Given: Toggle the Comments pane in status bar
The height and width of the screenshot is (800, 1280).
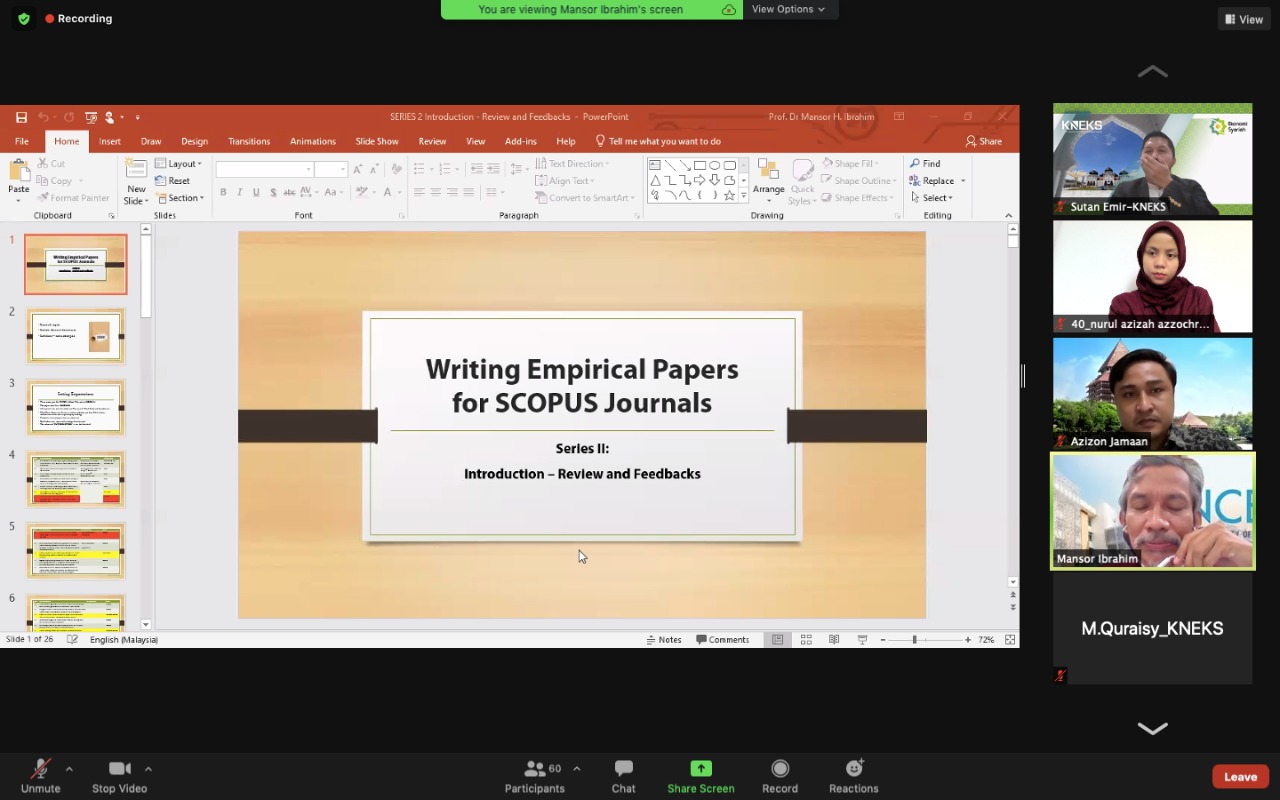Looking at the screenshot, I should (723, 640).
